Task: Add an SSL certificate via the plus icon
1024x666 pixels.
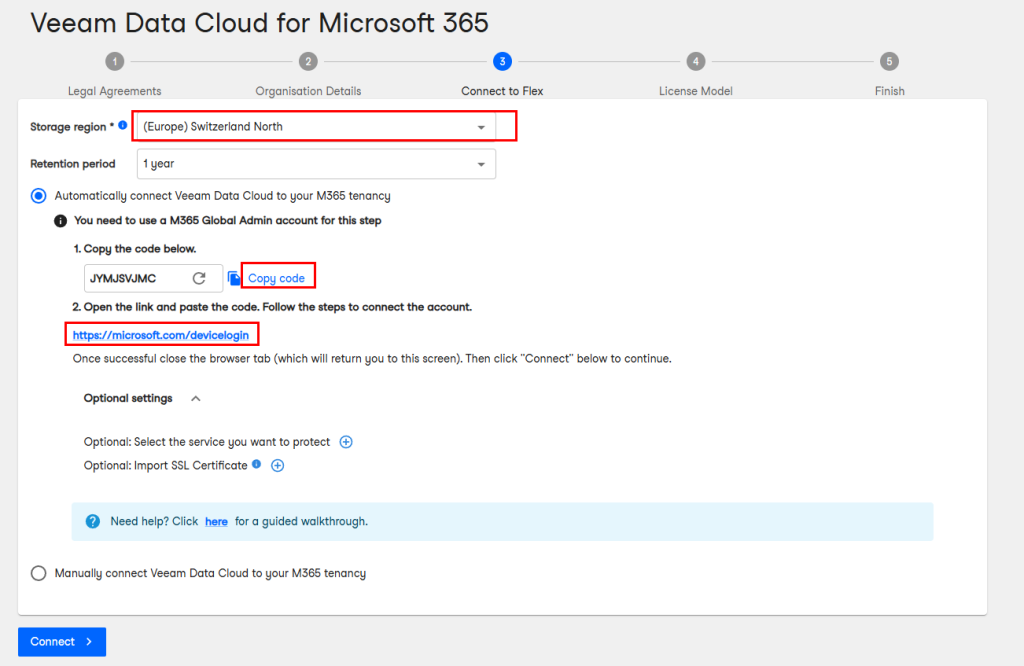Action: point(278,466)
